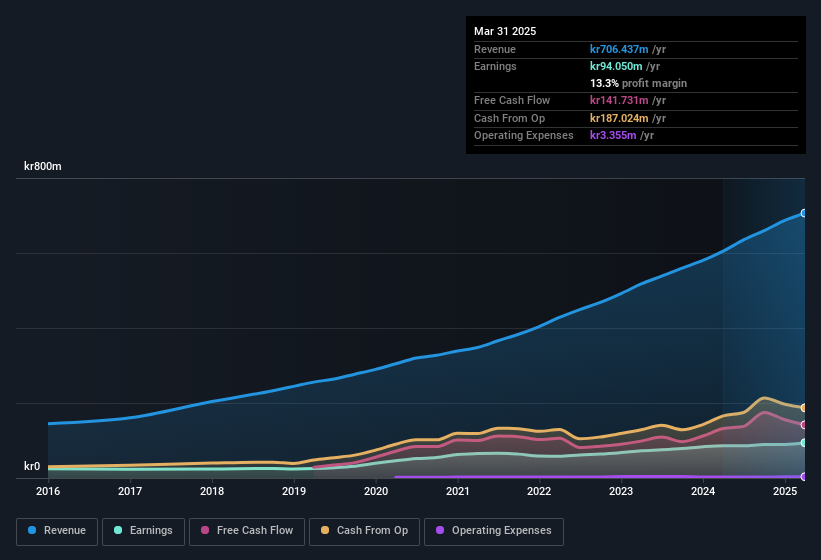
Task: Toggle the Free Cash Flow legend button
Action: [x=247, y=532]
